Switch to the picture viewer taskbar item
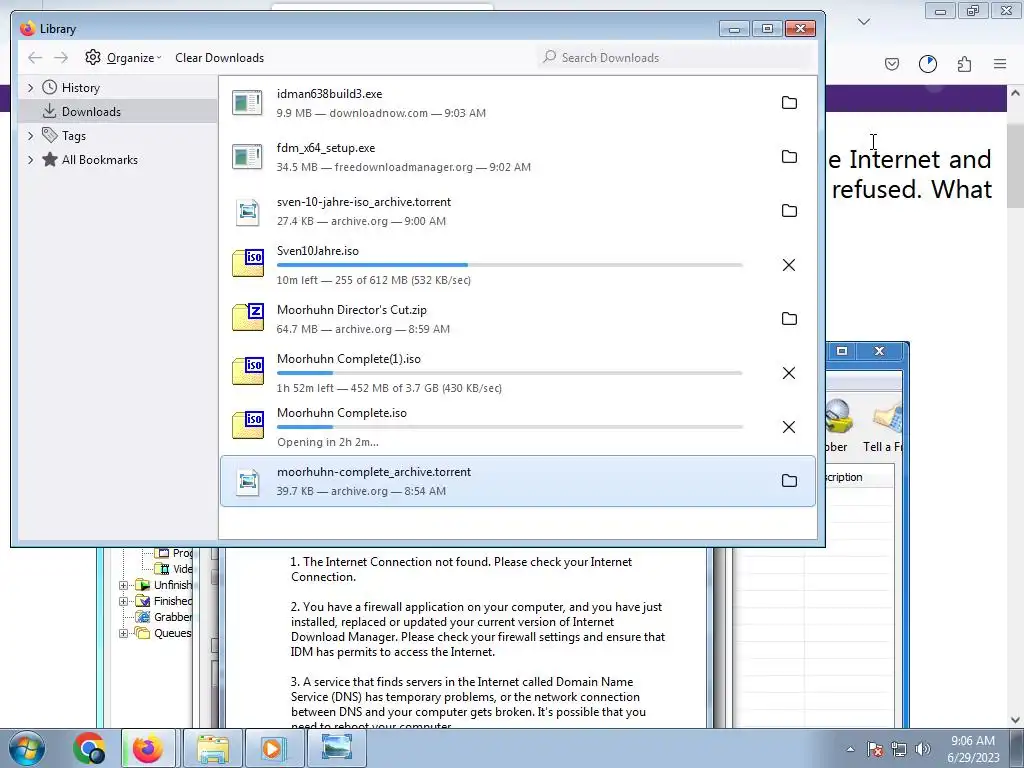 point(337,748)
